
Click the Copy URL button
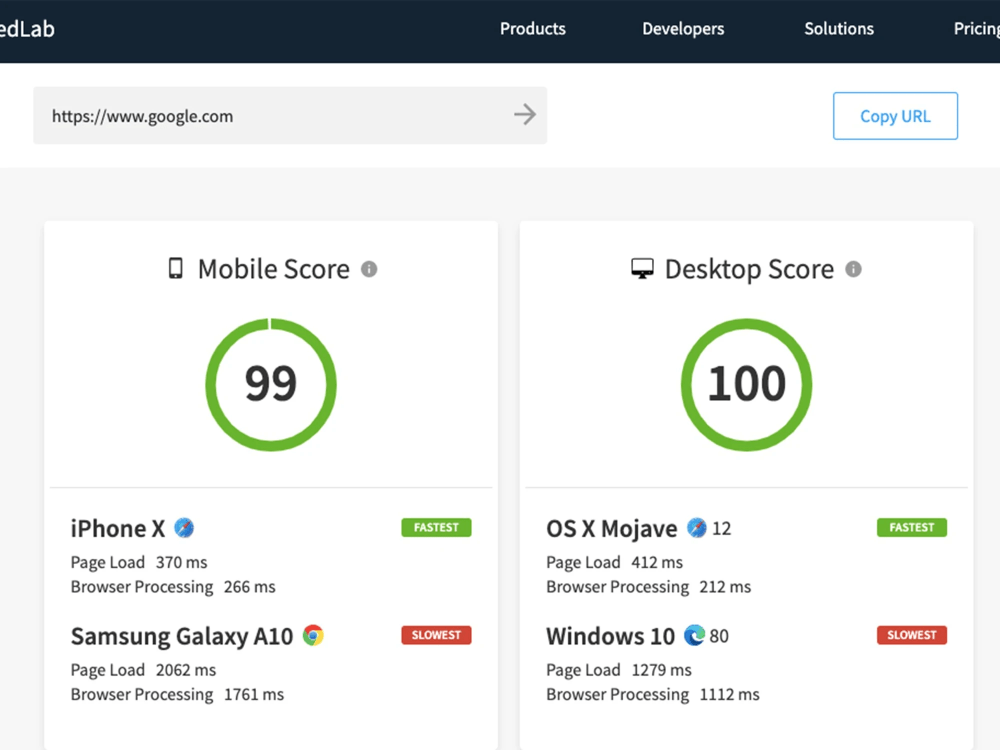[895, 116]
